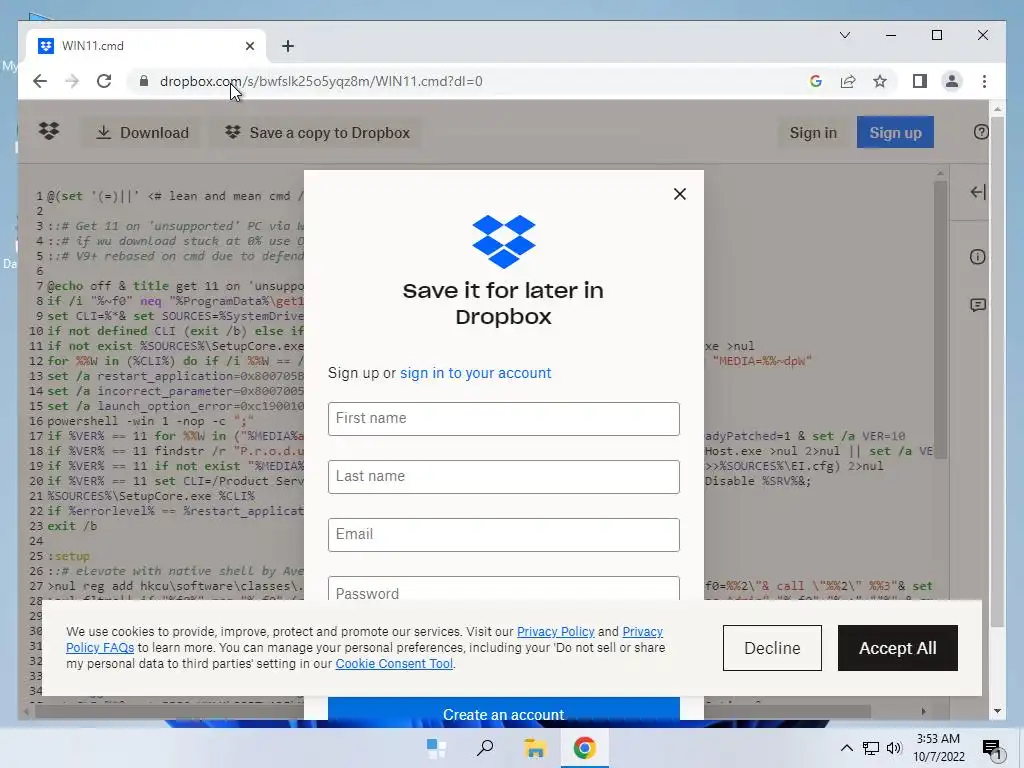Click the browser forward arrow
Viewport: 1024px width, 768px height.
point(72,81)
